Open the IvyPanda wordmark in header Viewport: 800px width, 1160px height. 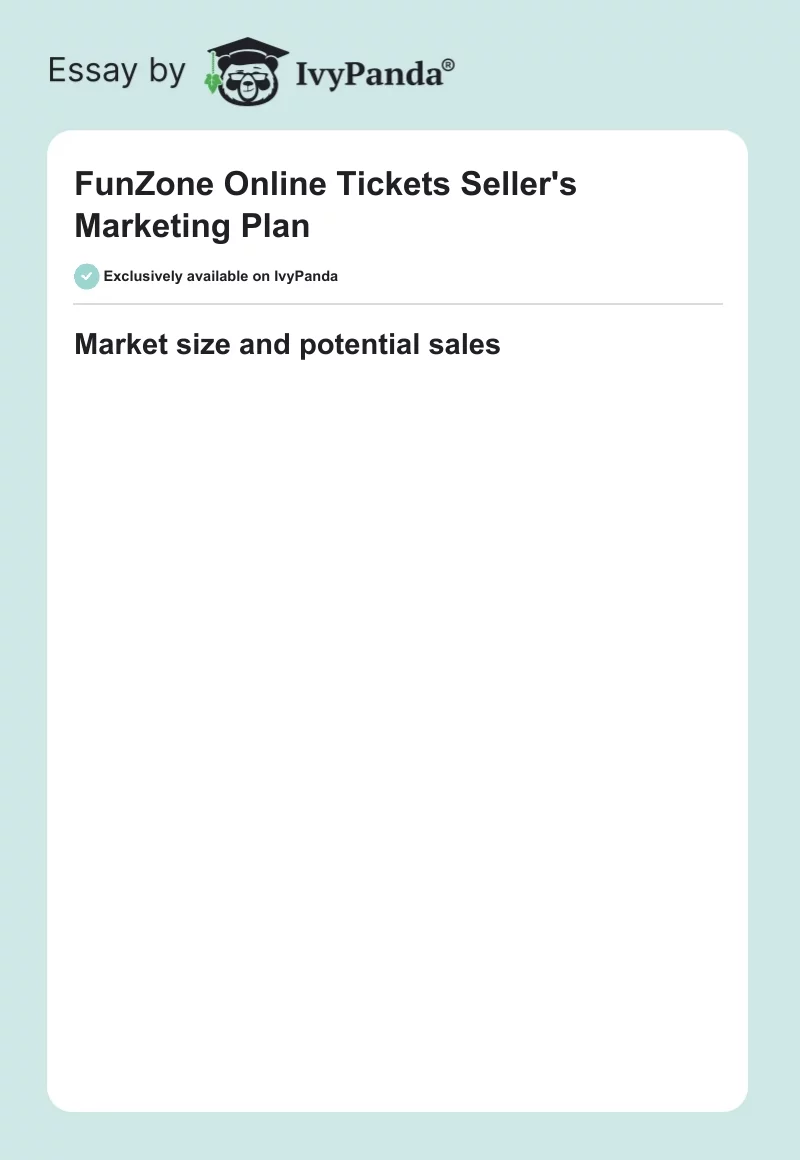(x=368, y=75)
